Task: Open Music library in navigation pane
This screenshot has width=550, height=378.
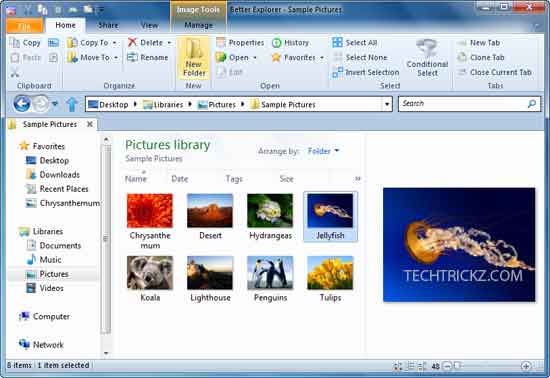Action: (x=44, y=259)
